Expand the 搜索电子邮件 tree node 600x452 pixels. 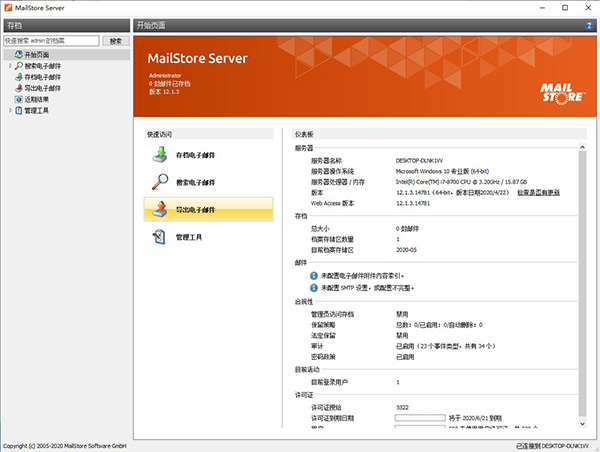(9, 66)
